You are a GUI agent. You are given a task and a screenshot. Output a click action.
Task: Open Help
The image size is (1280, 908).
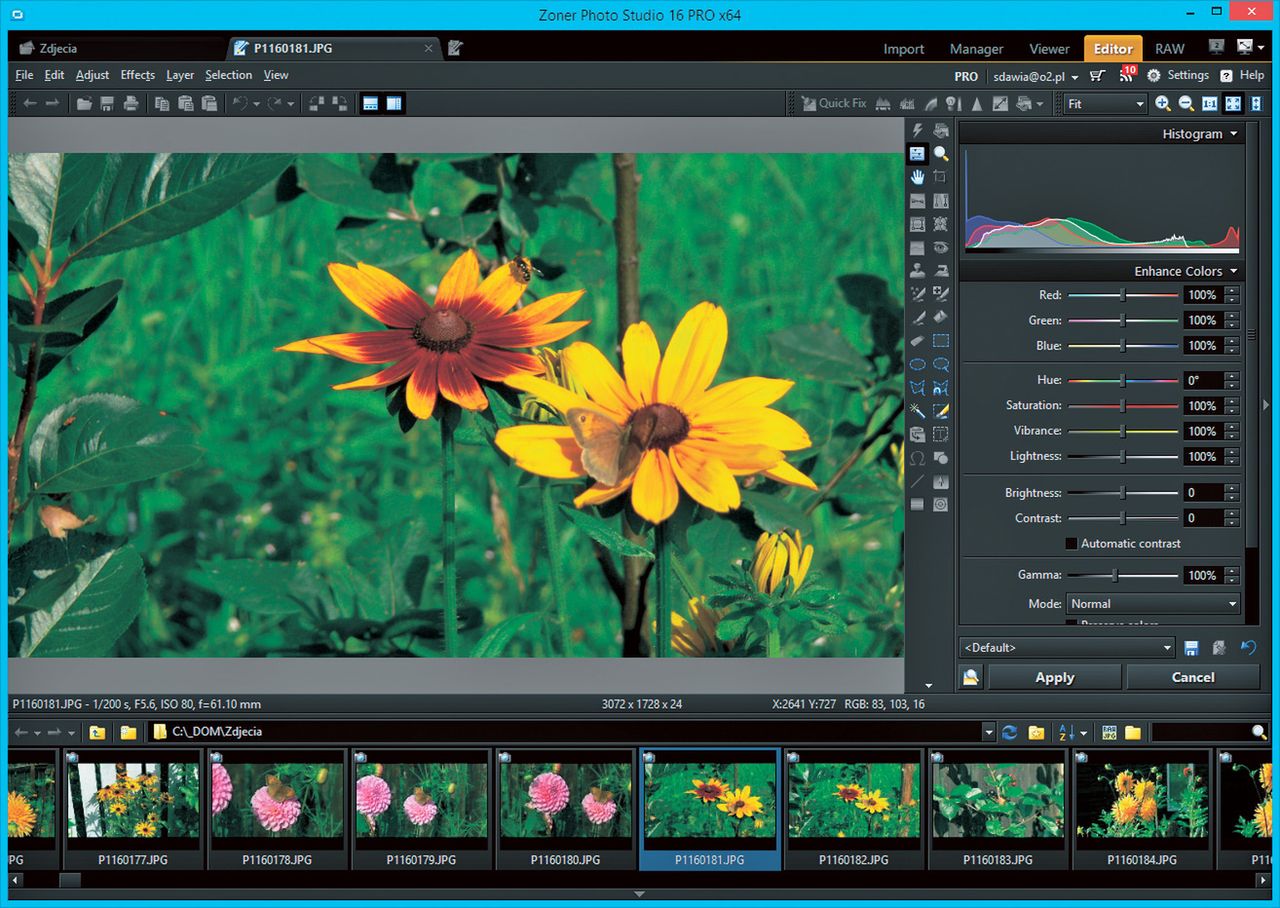1241,76
